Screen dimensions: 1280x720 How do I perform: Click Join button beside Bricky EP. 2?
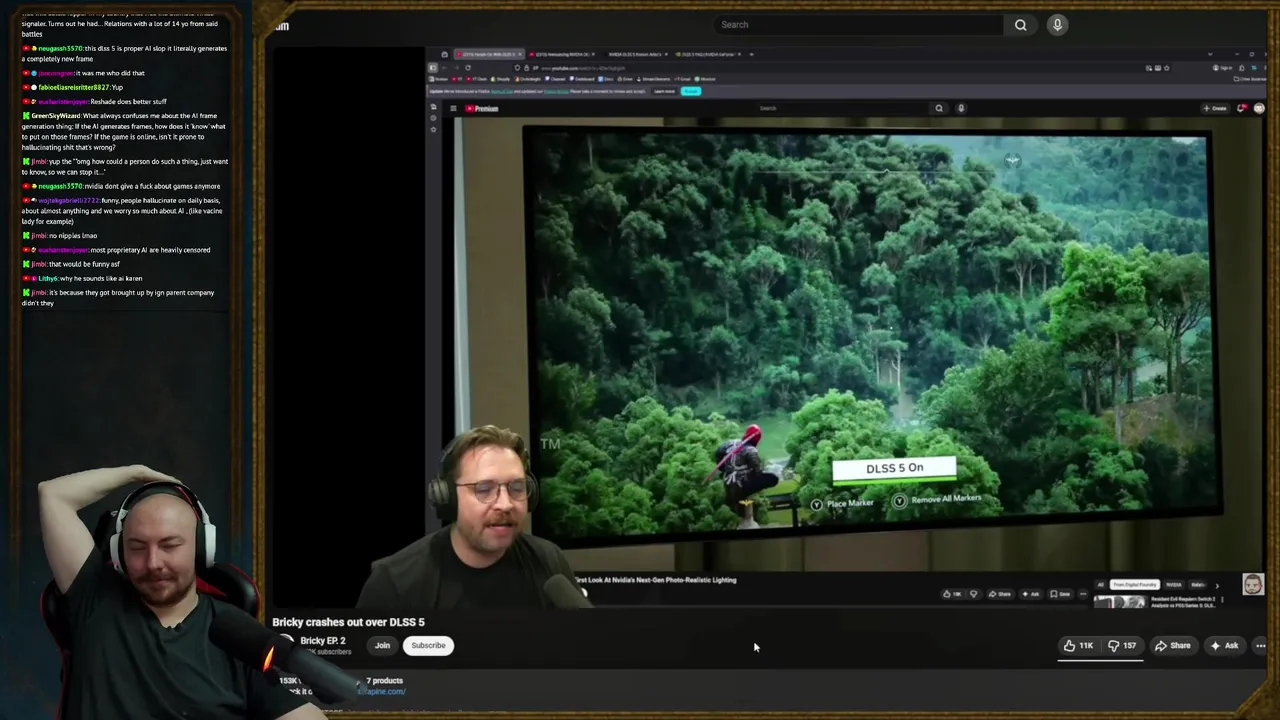pyautogui.click(x=382, y=645)
